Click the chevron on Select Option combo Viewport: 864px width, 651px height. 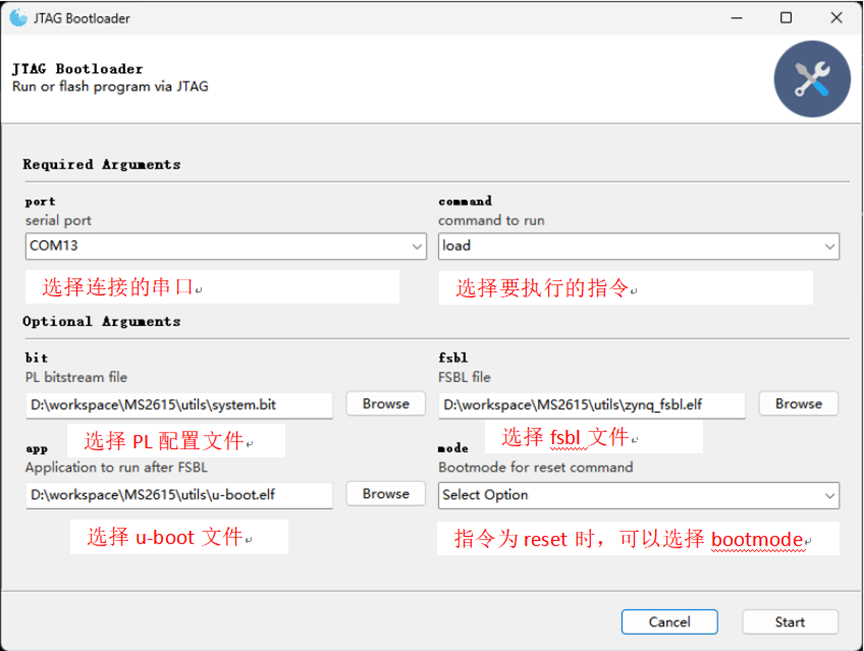click(x=830, y=496)
